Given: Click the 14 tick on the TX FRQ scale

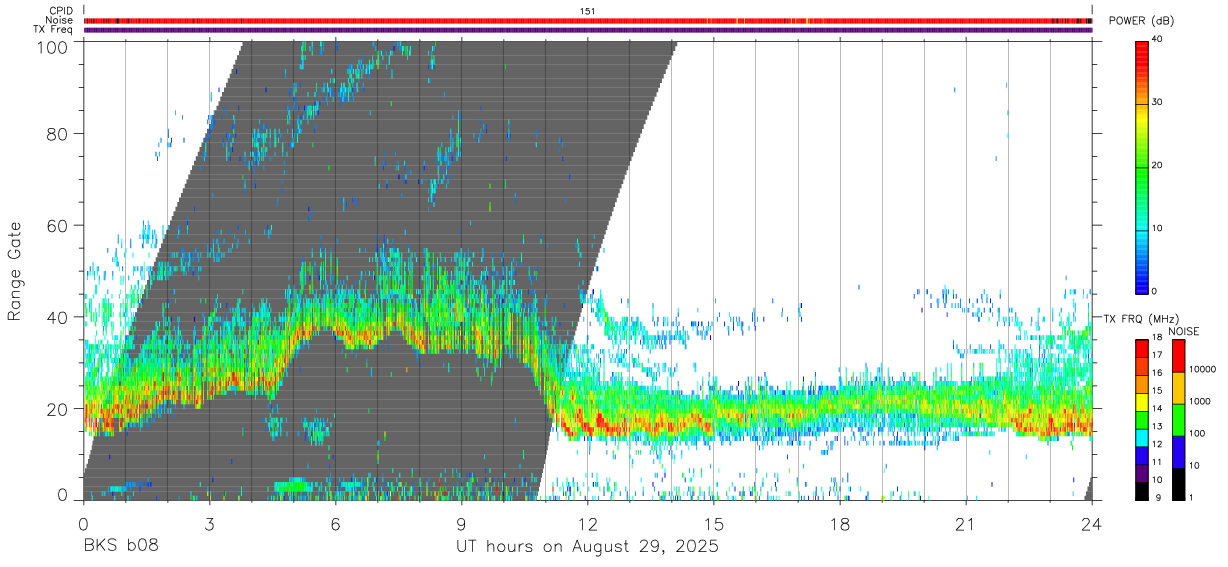Looking at the screenshot, I should point(1158,409).
